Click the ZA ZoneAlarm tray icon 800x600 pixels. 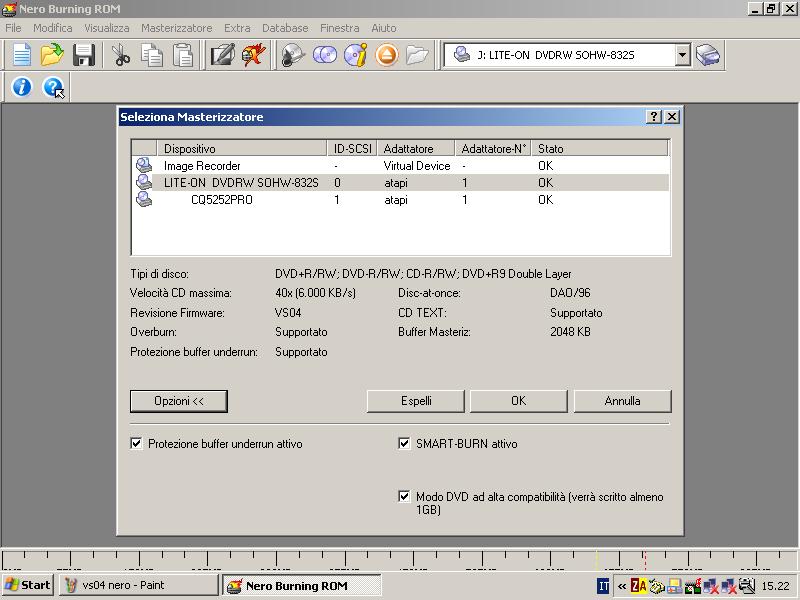click(x=638, y=585)
